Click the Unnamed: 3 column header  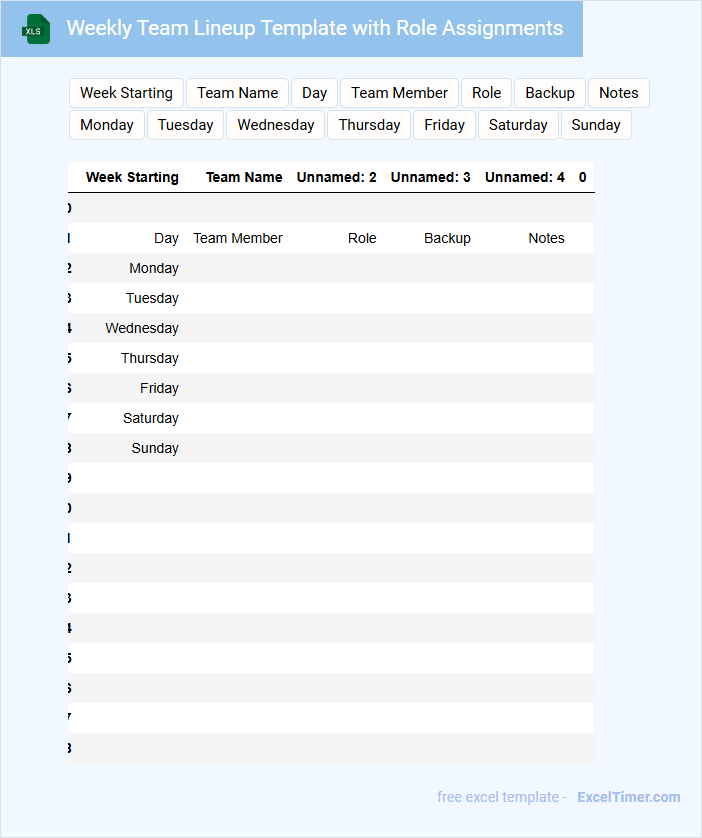coord(431,177)
